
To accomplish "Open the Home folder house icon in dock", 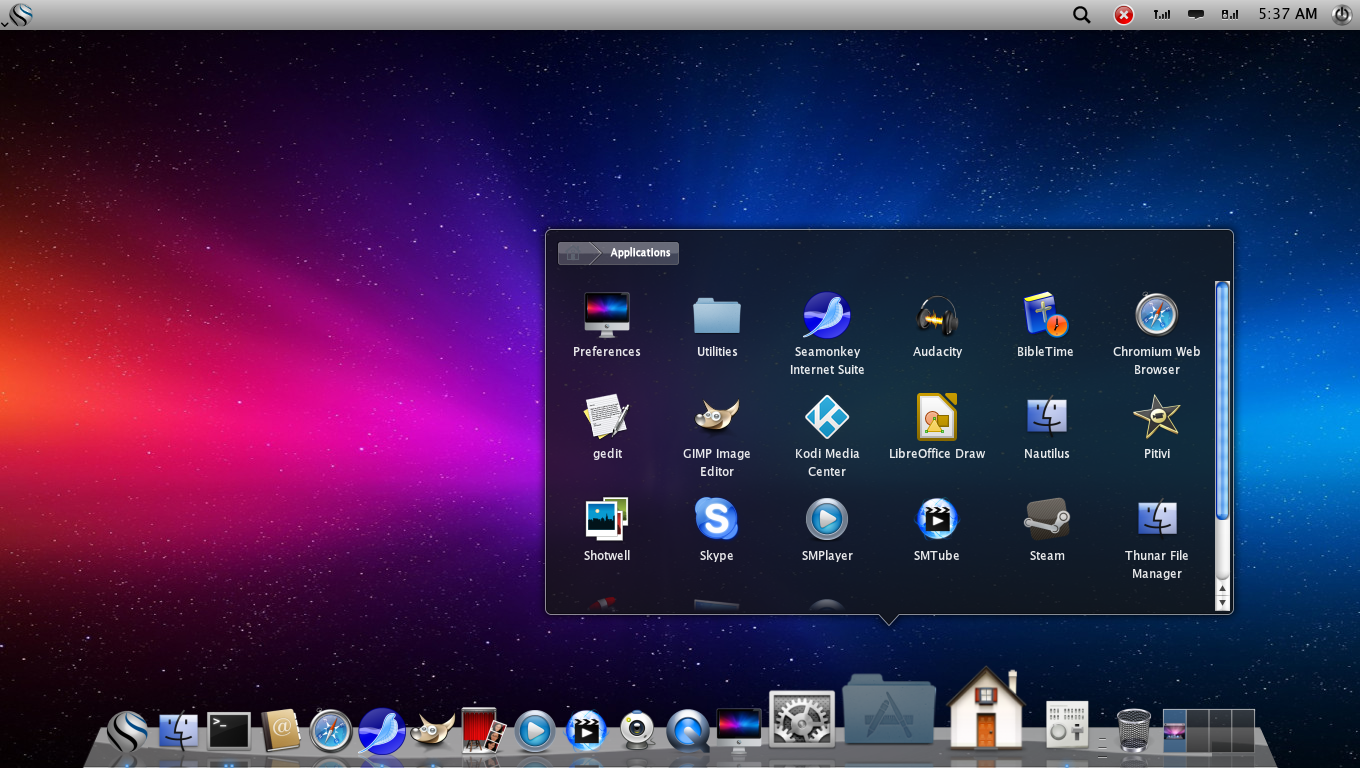I will 986,709.
